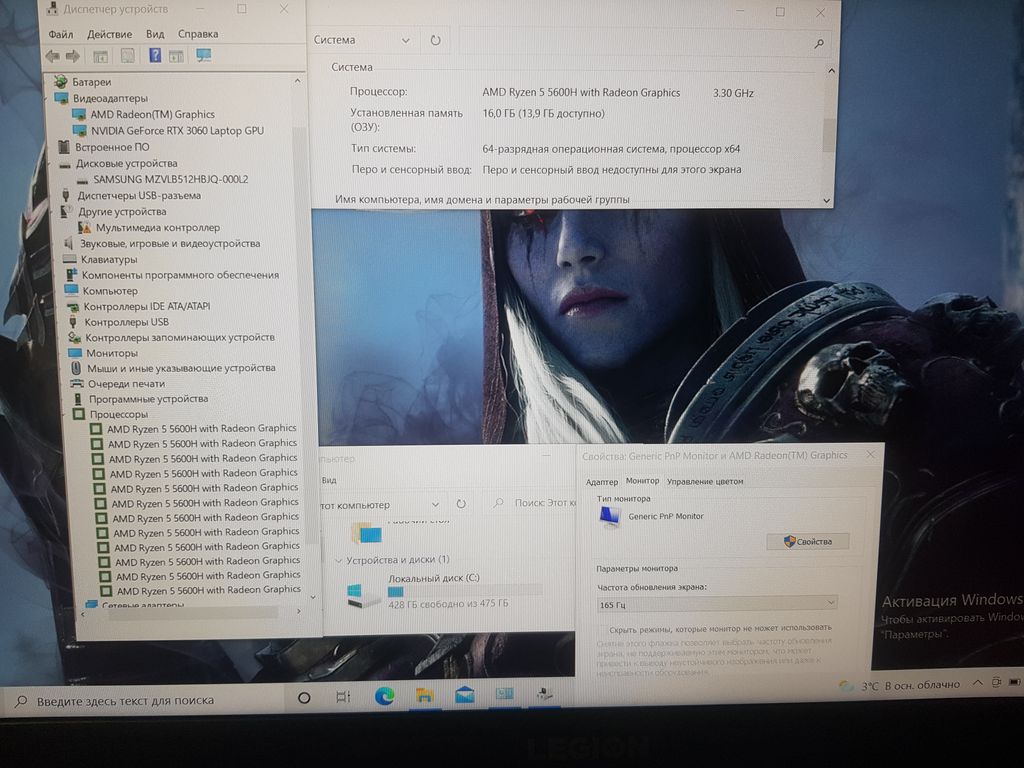Switch to the Управление цветом tab
The image size is (1024, 768).
click(705, 482)
